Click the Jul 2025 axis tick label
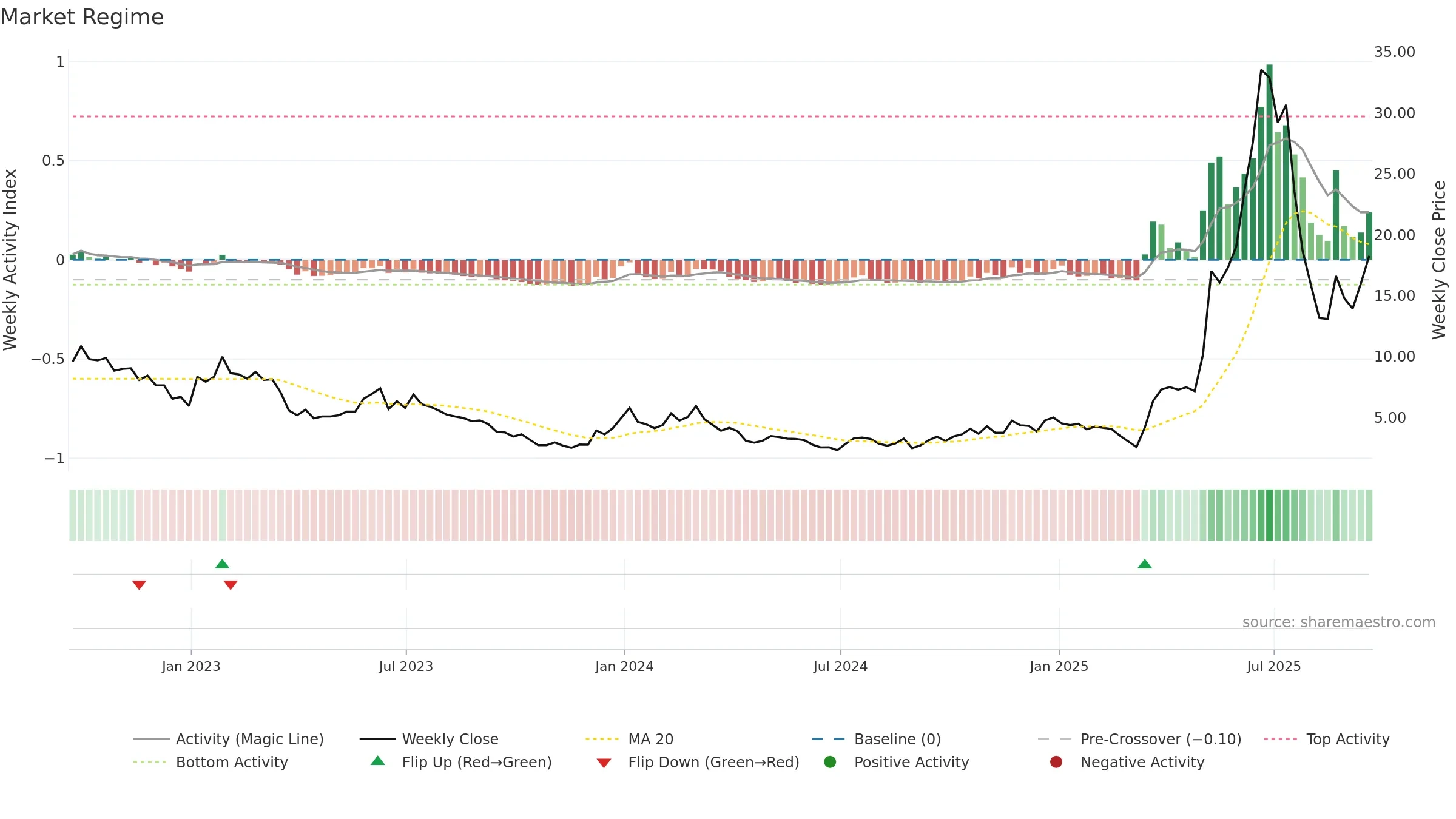Viewport: 1456px width, 819px height. pos(1273,666)
